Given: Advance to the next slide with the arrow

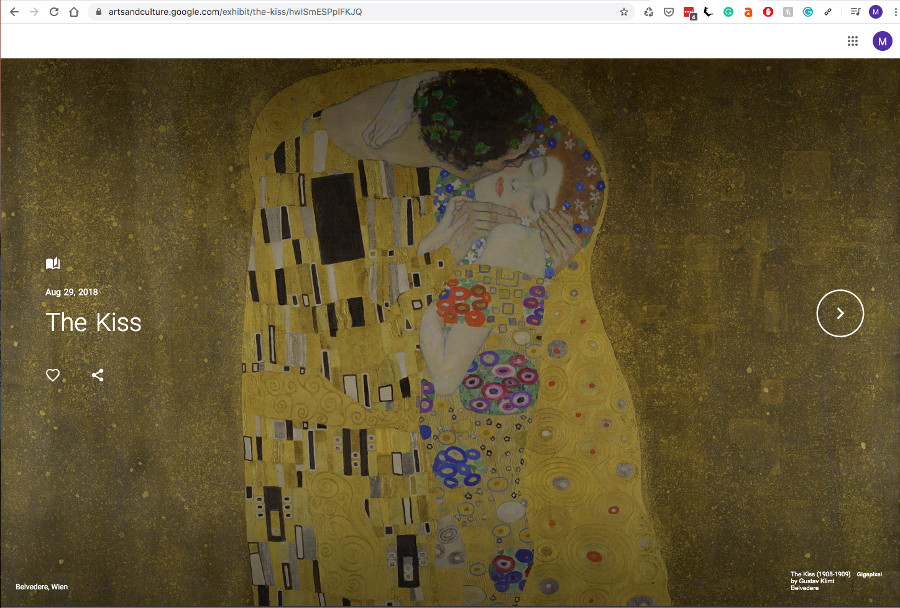Looking at the screenshot, I should click(x=839, y=313).
